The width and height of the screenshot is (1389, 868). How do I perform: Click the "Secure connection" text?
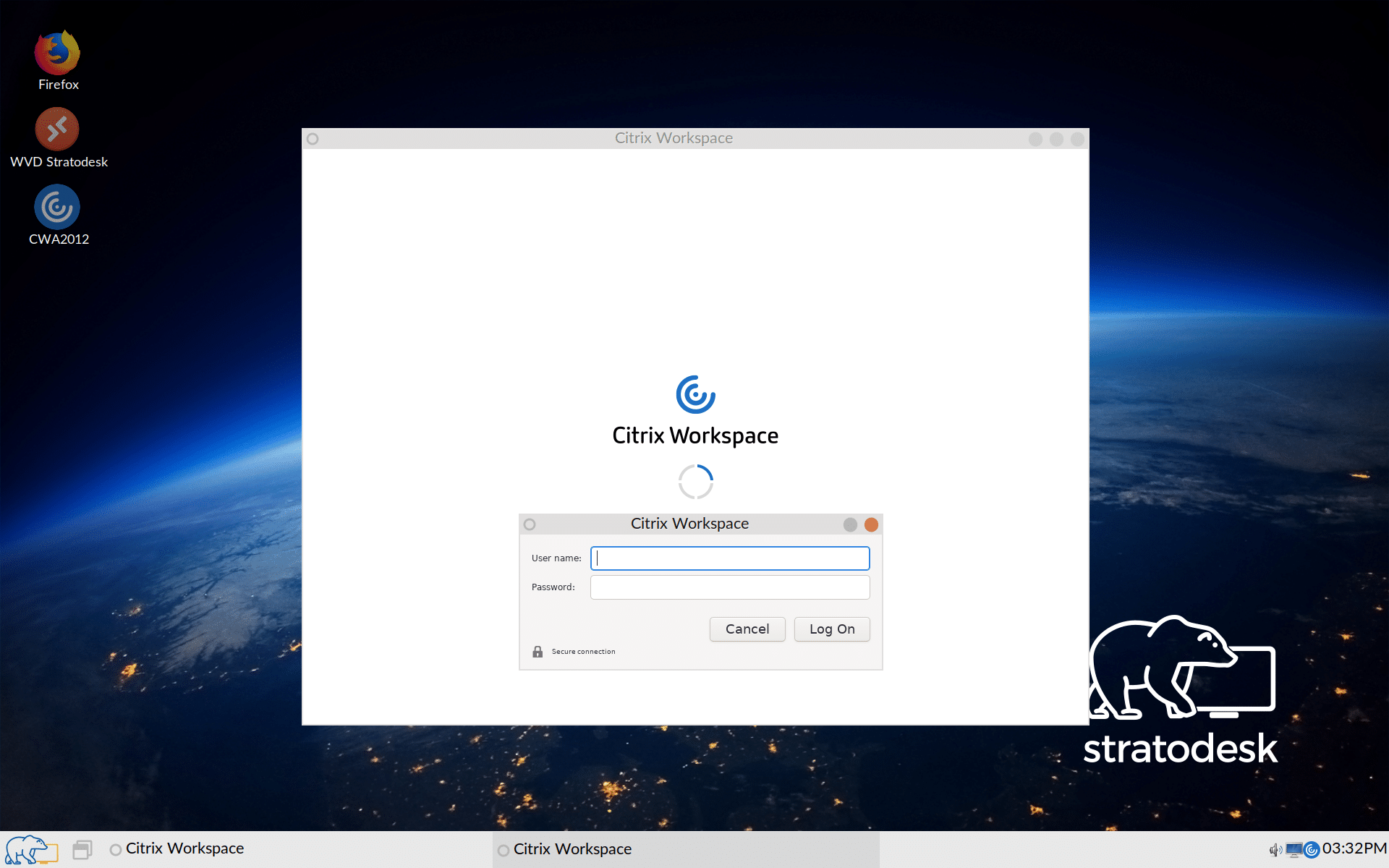tap(583, 652)
